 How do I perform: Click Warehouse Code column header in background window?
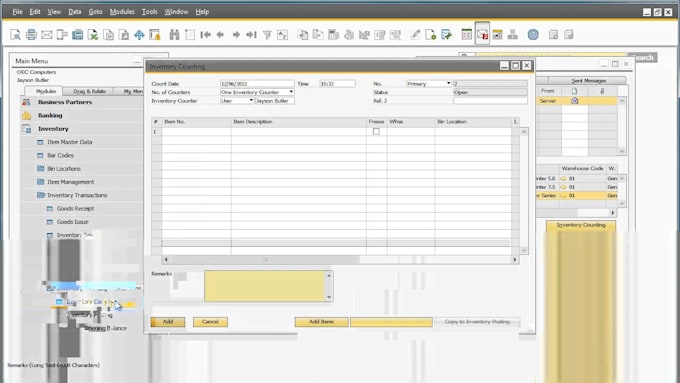pyautogui.click(x=582, y=168)
